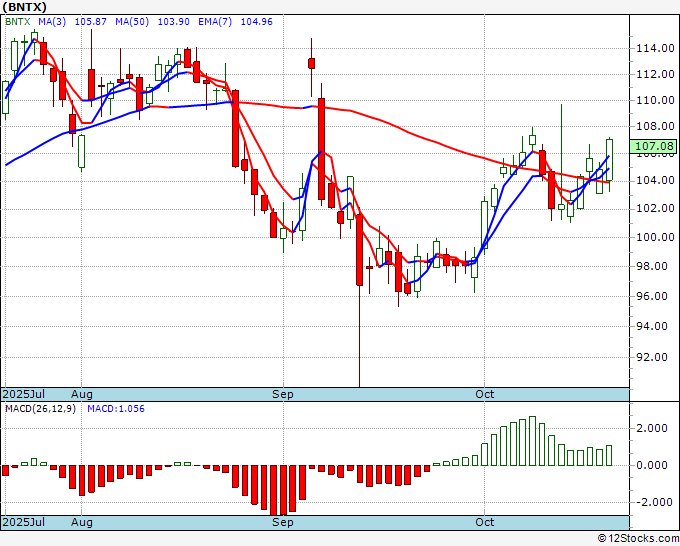The width and height of the screenshot is (680, 546).
Task: Click the (BNTX) chart title
Action: pyautogui.click(x=24, y=7)
